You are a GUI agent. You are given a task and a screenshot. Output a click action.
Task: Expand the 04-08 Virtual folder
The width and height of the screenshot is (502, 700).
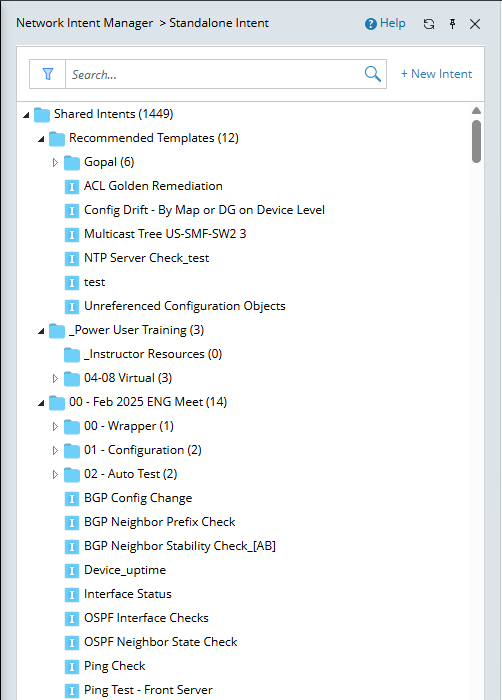click(x=55, y=379)
